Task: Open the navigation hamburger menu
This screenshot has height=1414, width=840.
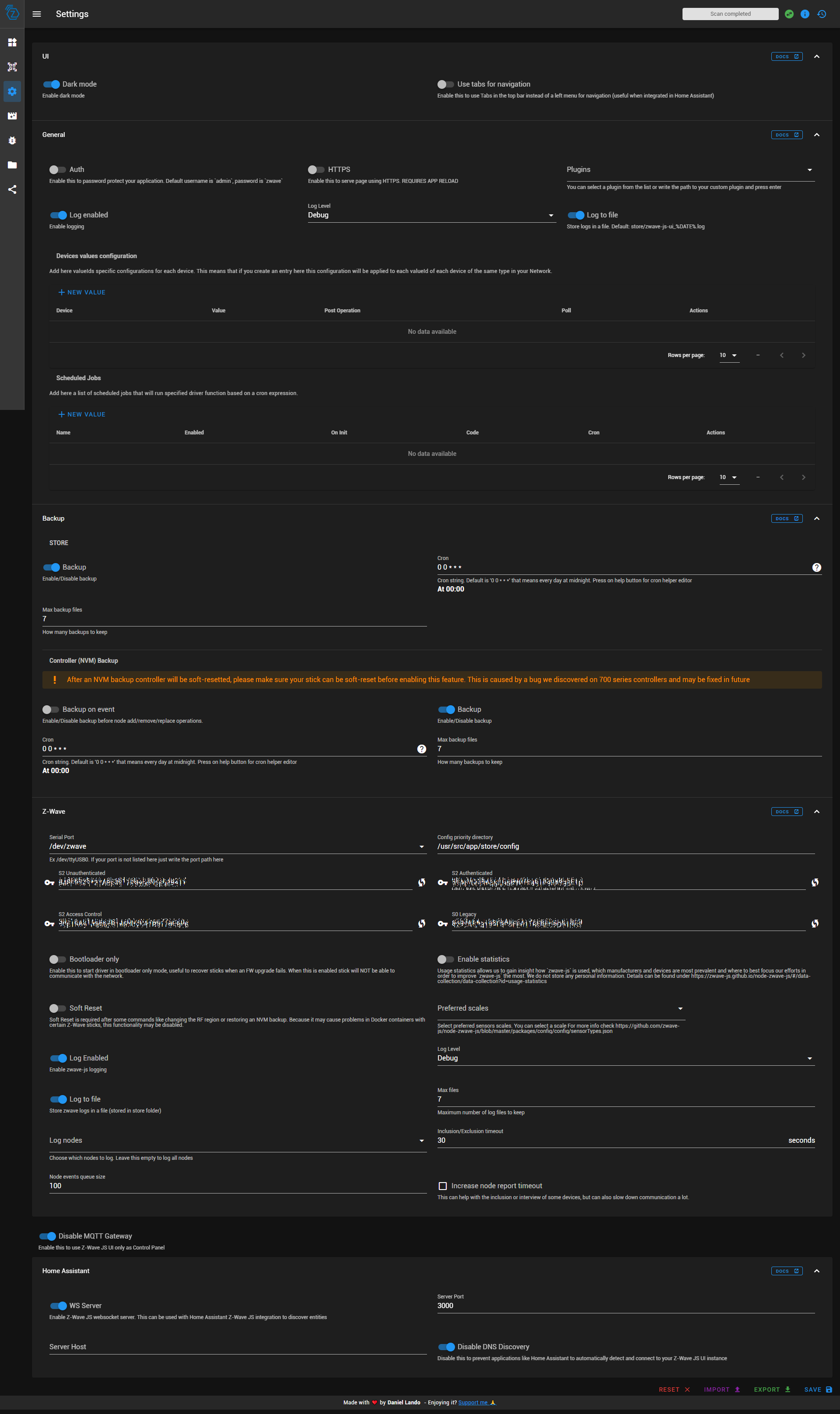Action: pyautogui.click(x=37, y=14)
